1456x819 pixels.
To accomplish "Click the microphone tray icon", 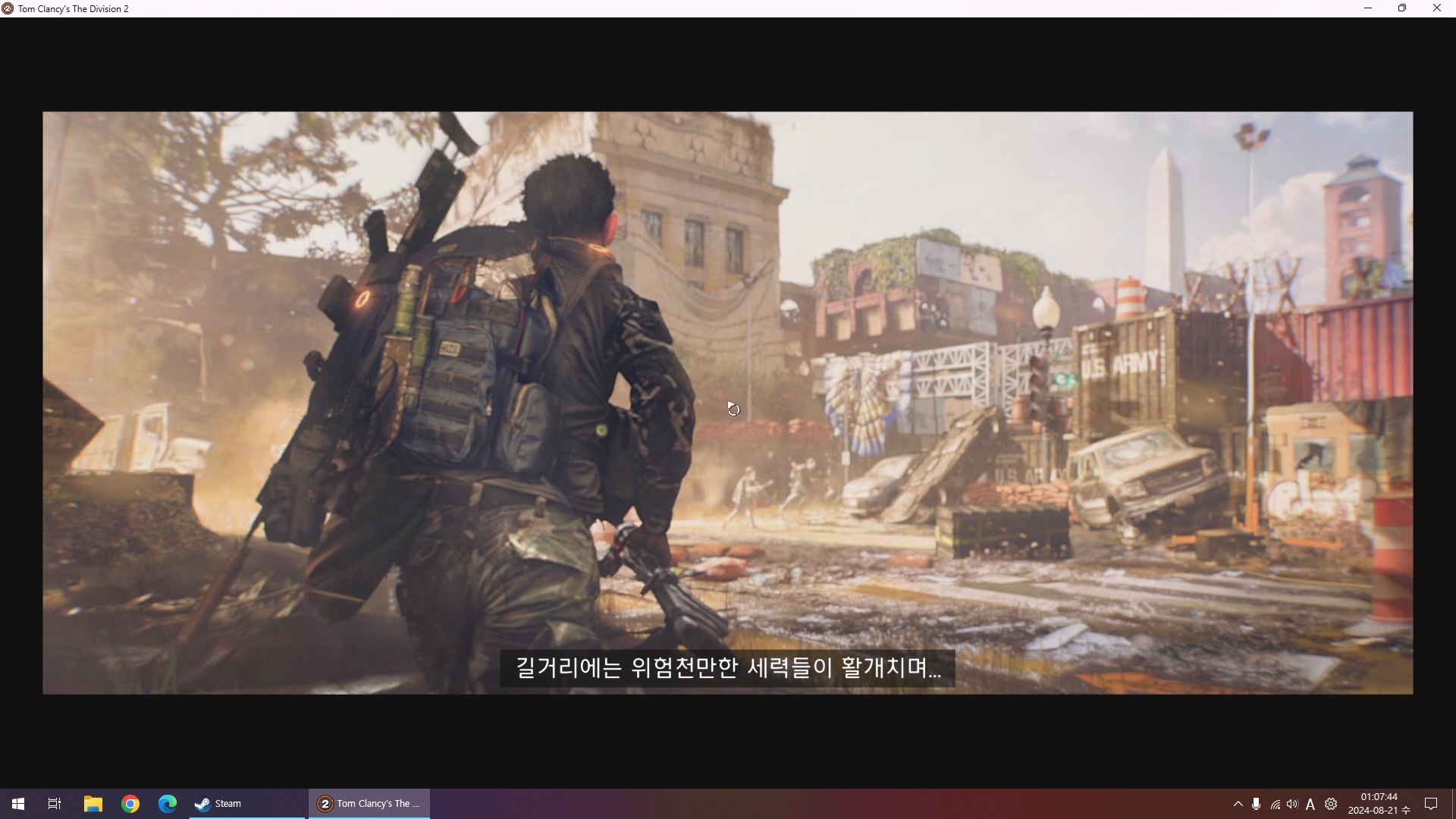I will 1257,804.
